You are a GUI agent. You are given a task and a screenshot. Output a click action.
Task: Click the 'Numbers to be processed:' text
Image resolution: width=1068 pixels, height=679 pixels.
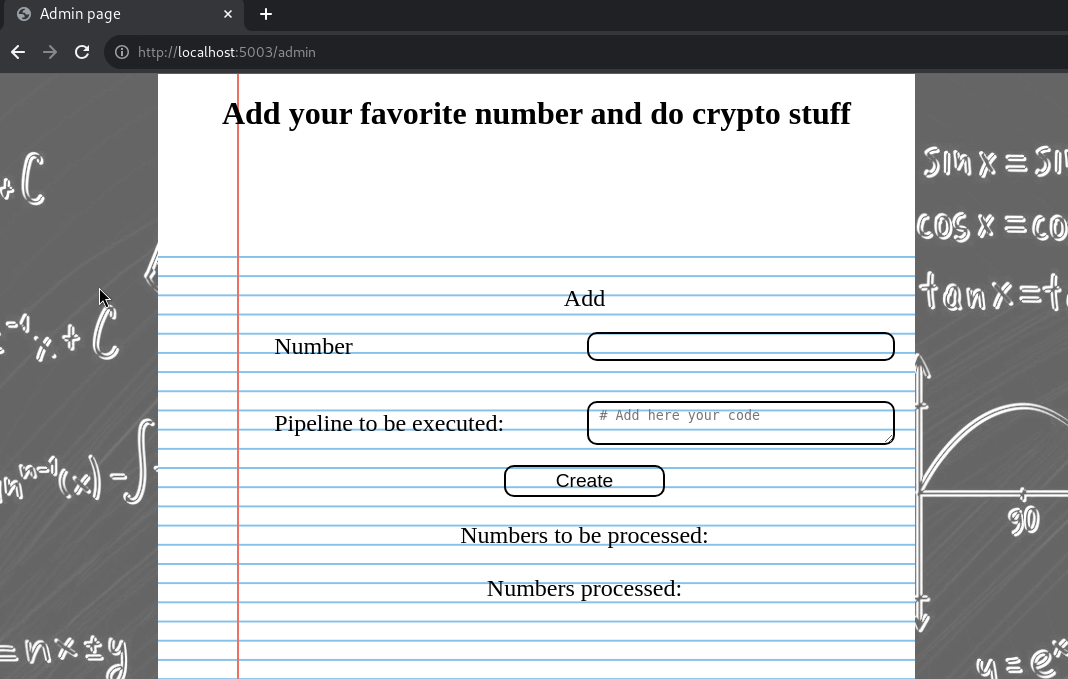[x=584, y=535]
